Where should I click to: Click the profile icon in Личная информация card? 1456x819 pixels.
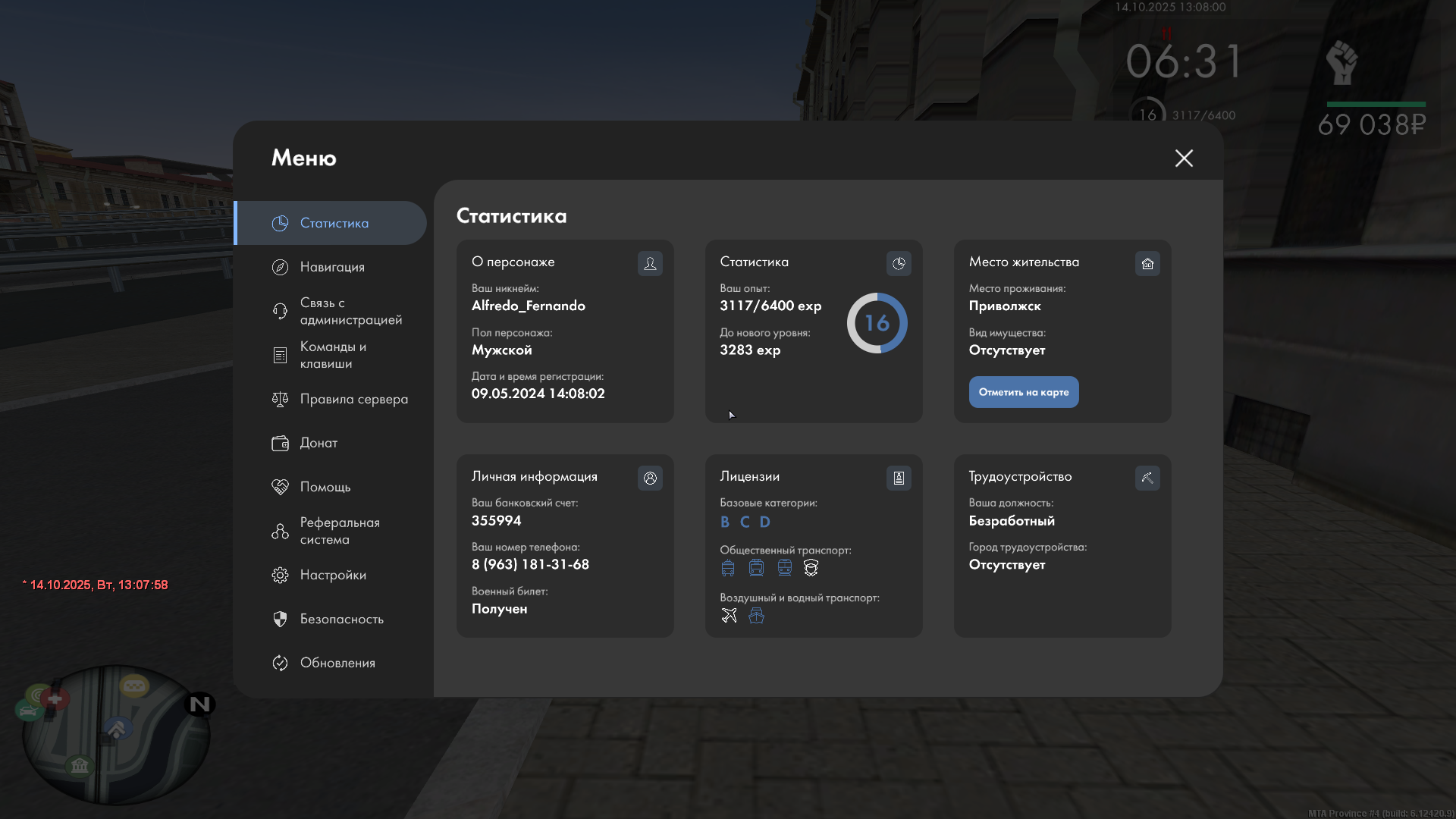[650, 478]
